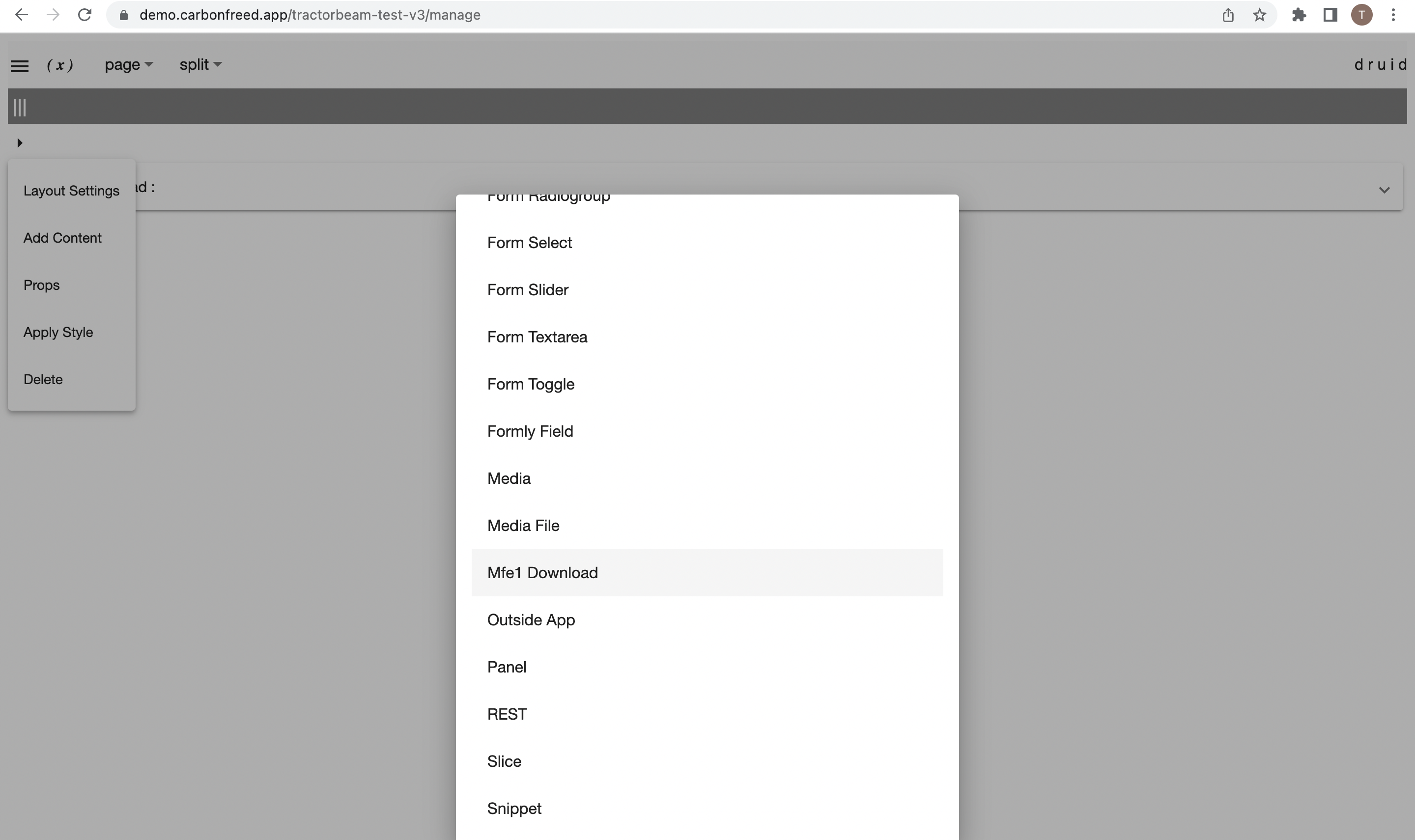
Task: Open the page dropdown
Action: click(x=129, y=65)
